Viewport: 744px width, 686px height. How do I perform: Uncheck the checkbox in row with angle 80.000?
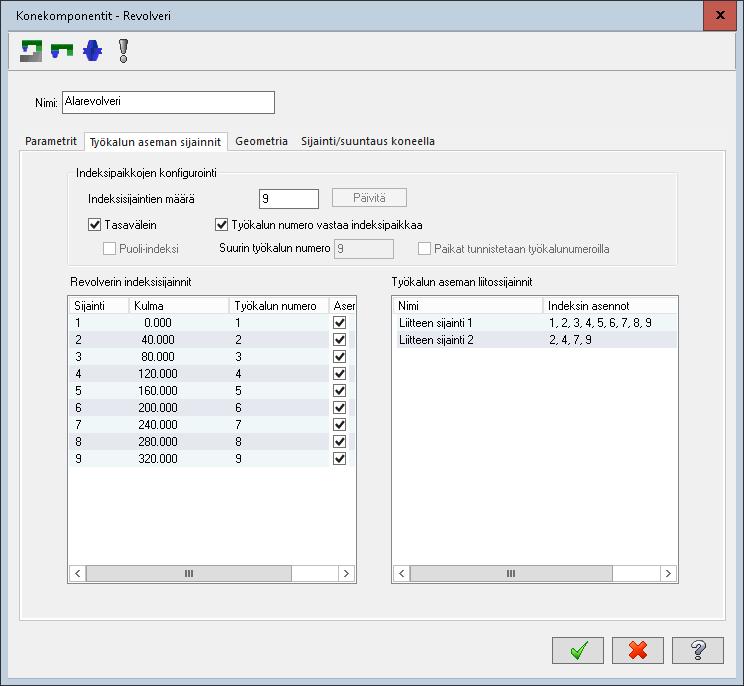click(x=339, y=357)
